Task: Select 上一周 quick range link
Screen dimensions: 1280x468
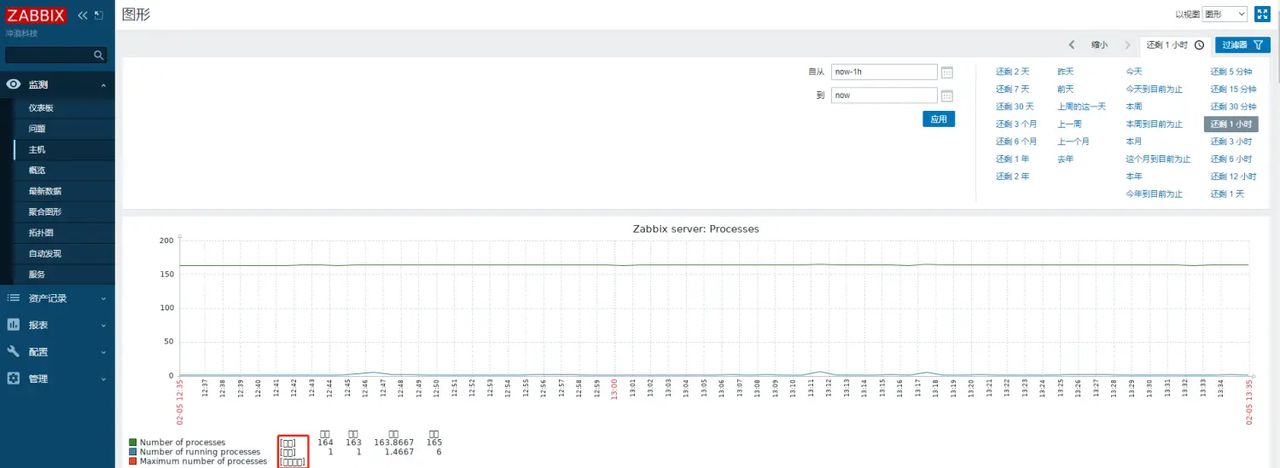Action: tap(1070, 124)
